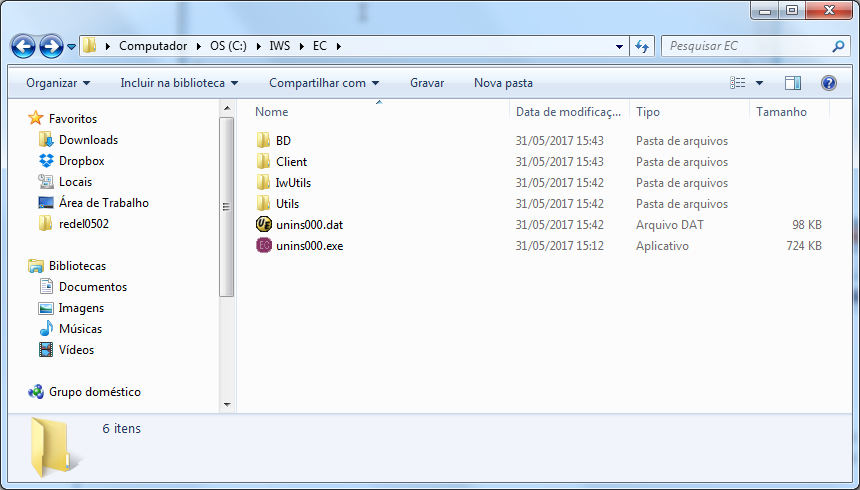Click the Arquivo DAT type cell

670,225
